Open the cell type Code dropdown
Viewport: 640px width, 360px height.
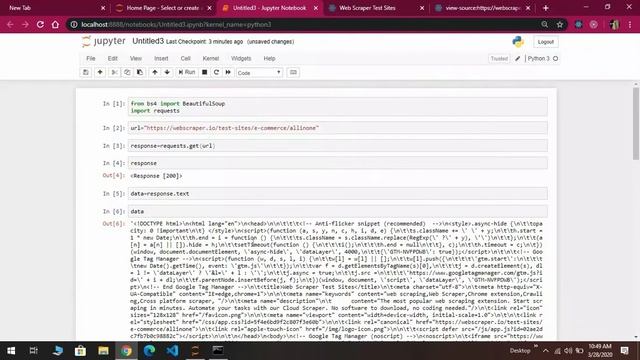tap(259, 73)
